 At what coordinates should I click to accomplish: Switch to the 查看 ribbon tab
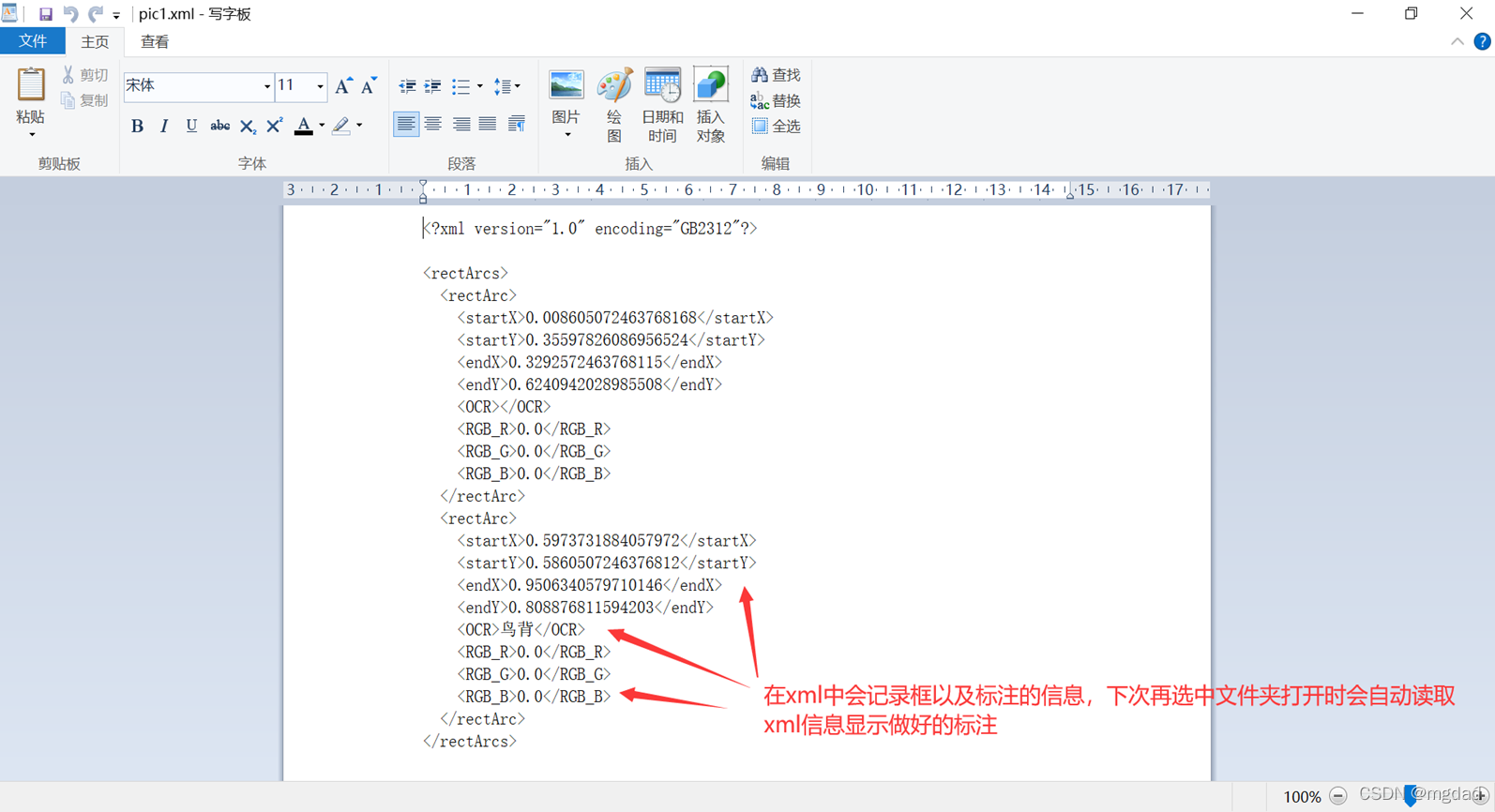[155, 41]
